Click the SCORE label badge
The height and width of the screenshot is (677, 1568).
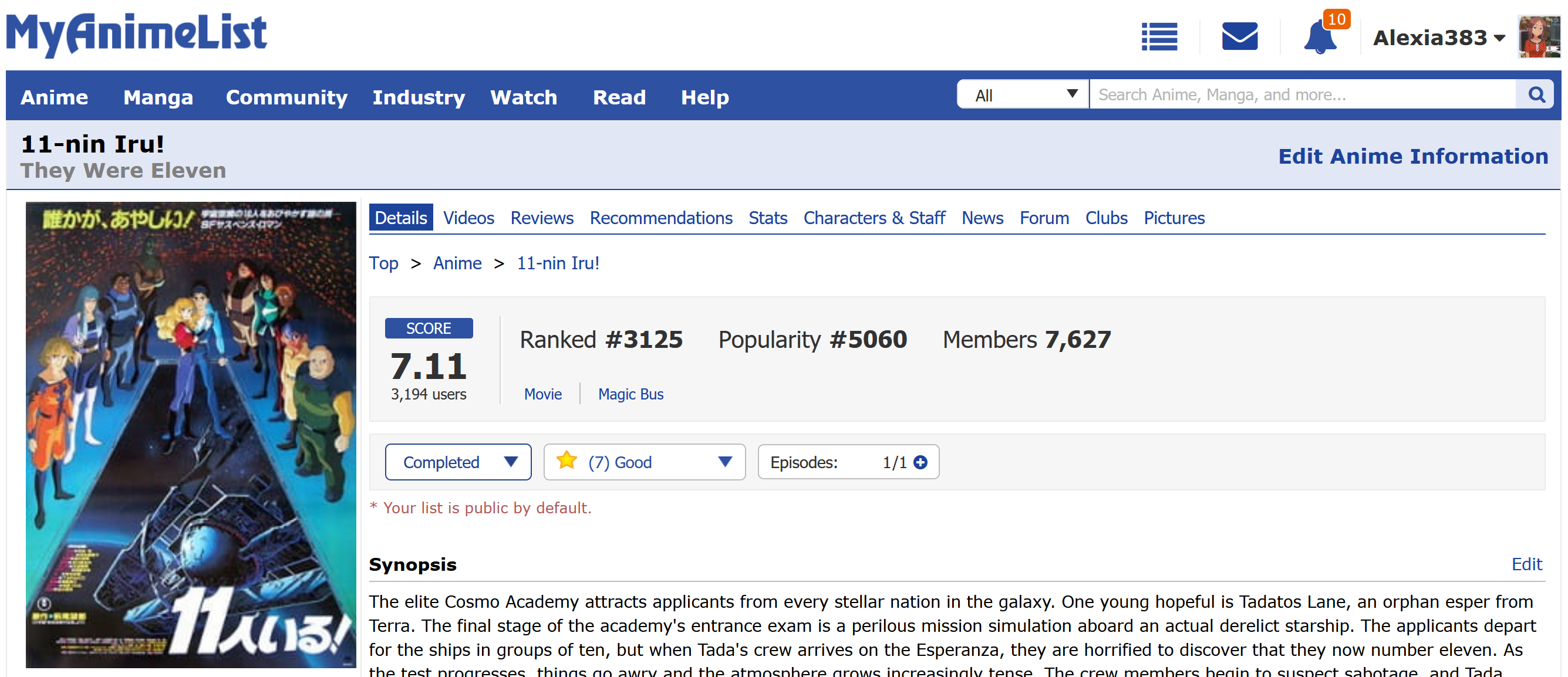tap(429, 329)
